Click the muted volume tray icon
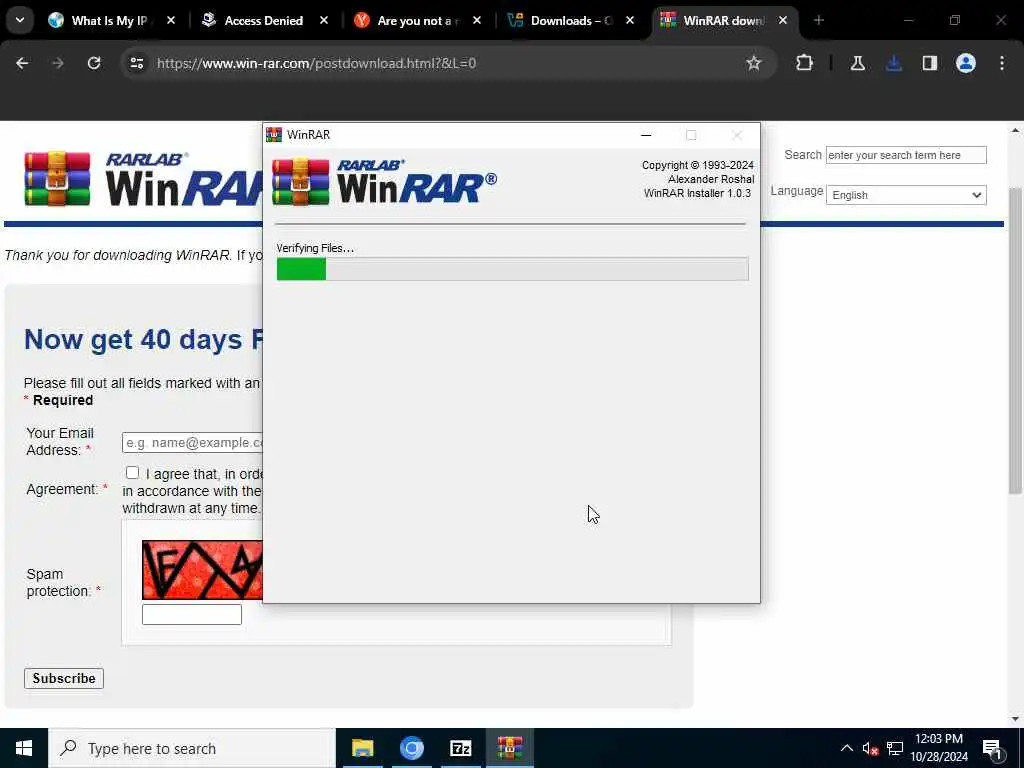 (x=870, y=748)
